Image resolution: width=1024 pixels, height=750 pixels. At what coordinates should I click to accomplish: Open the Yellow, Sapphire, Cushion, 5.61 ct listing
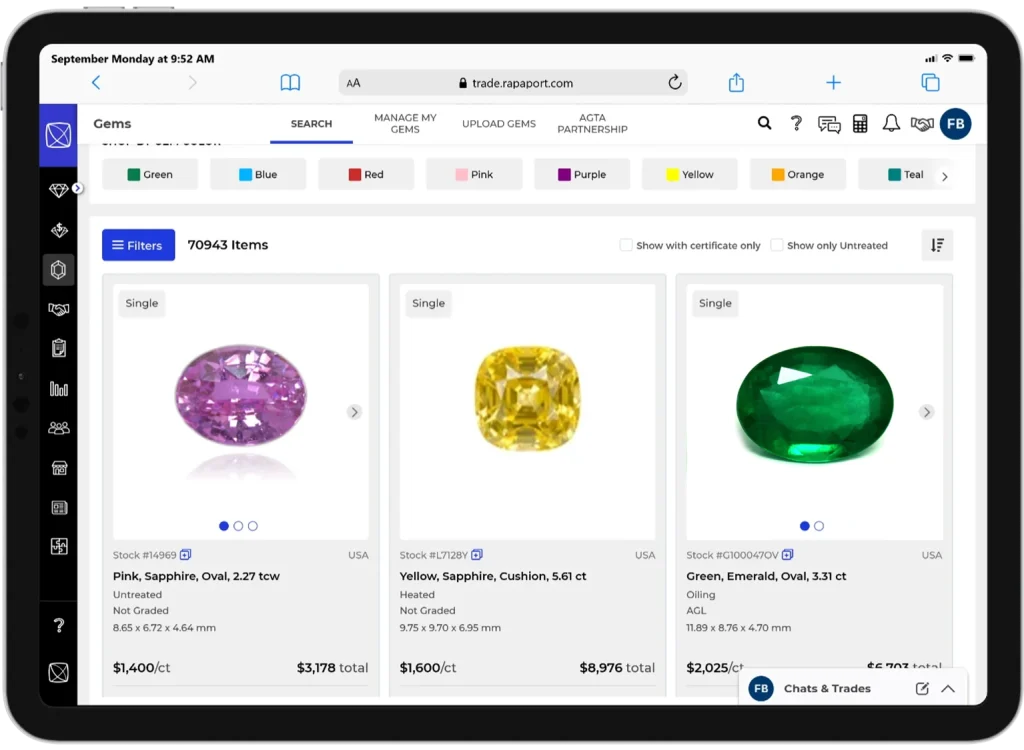[x=493, y=576]
